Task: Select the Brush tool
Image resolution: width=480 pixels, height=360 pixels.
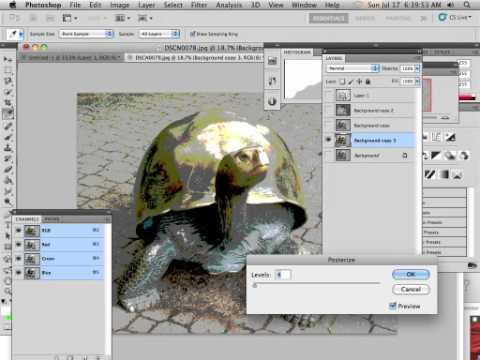Action: (x=8, y=137)
